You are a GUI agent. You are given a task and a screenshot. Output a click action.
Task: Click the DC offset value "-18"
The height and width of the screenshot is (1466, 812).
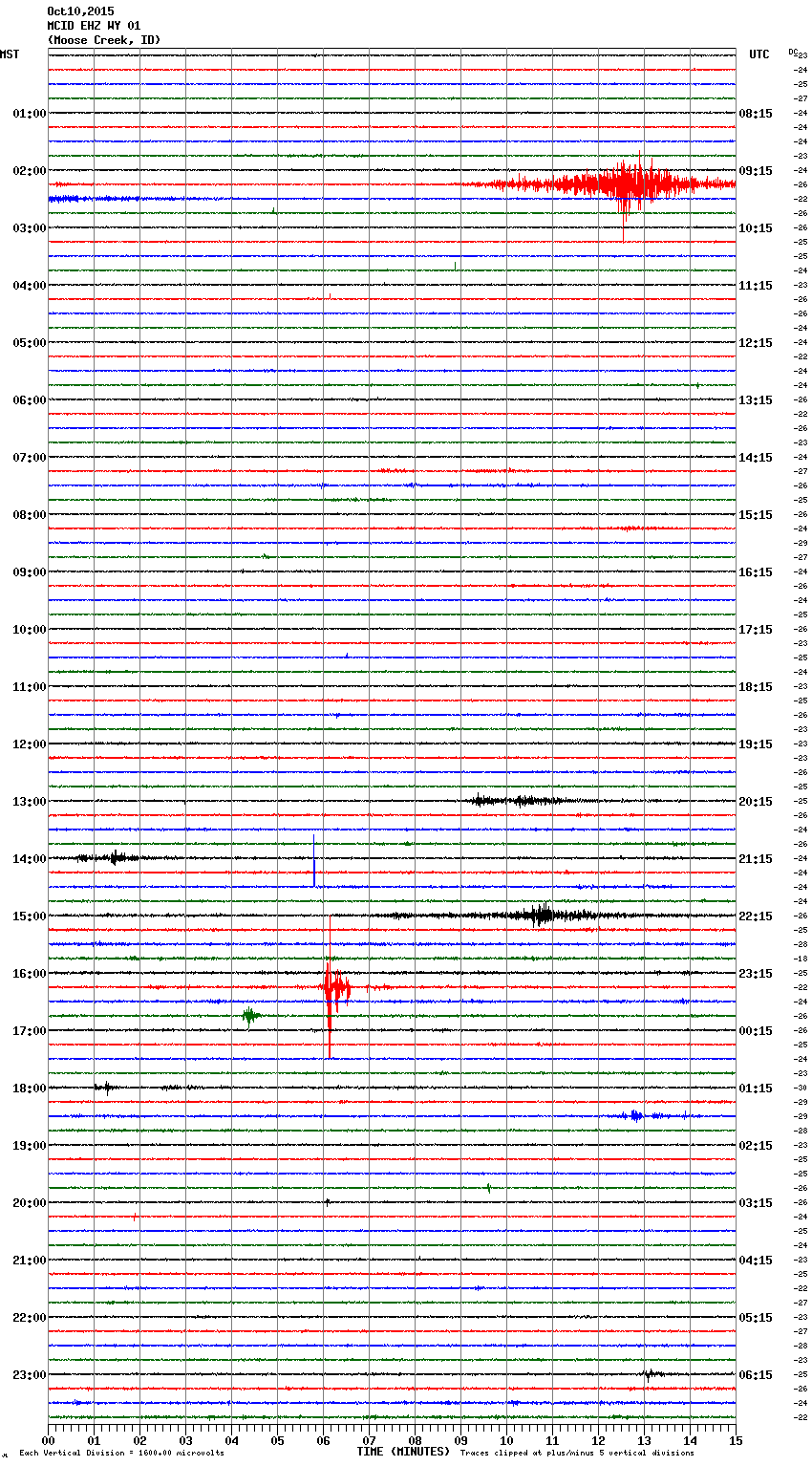pyautogui.click(x=801, y=959)
